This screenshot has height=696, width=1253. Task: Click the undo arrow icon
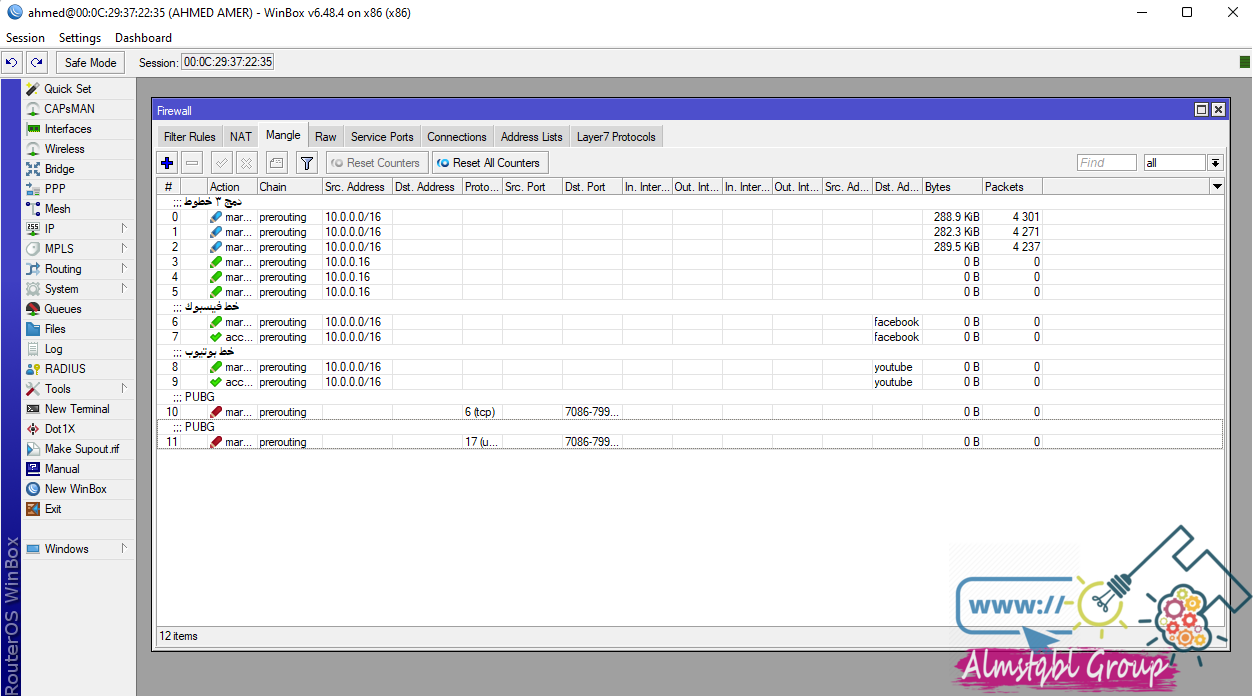(x=12, y=62)
